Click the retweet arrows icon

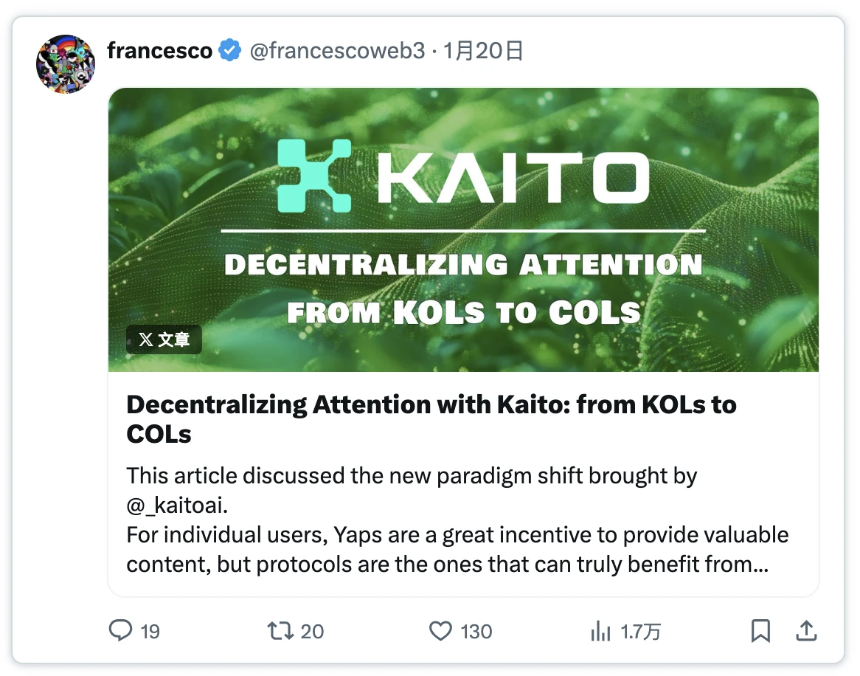279,631
